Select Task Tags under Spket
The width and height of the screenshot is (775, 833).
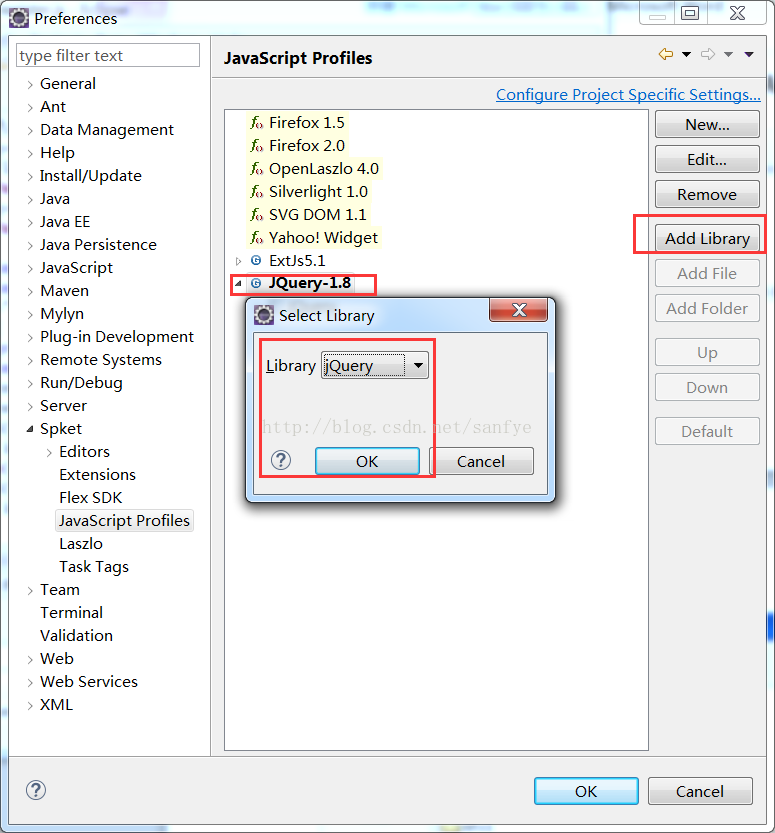pyautogui.click(x=94, y=567)
